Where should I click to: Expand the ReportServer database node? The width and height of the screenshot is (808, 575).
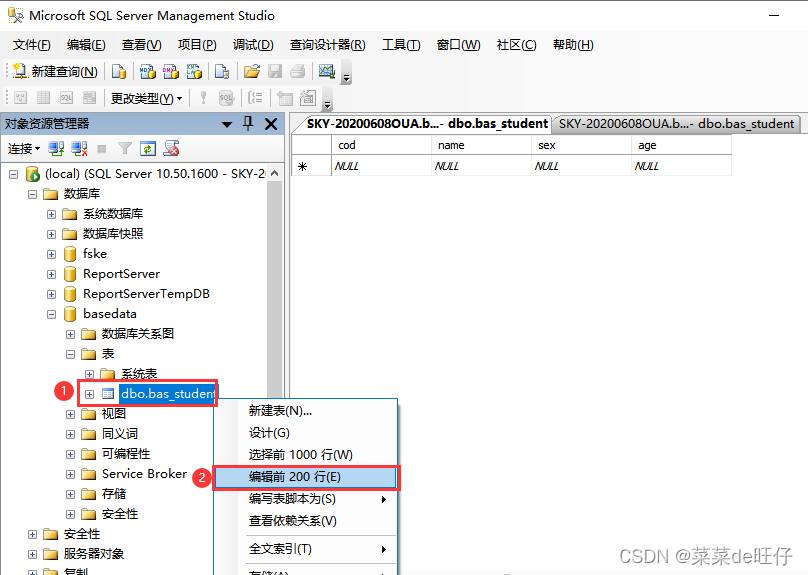(52, 274)
